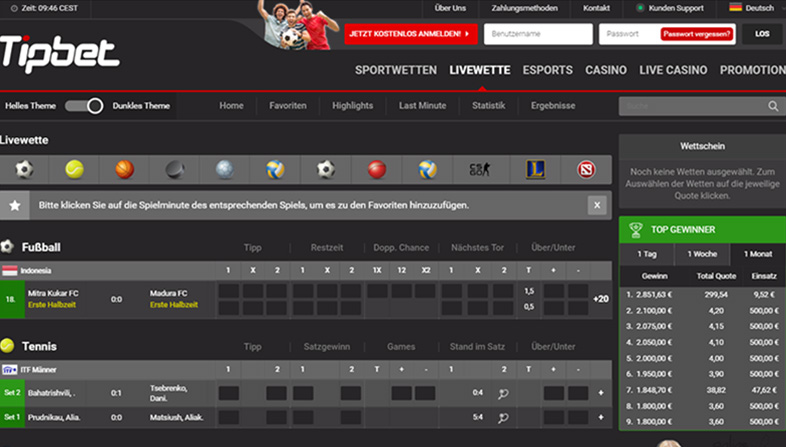Screen dimensions: 786x447
Task: Click the ITF Männer league icon
Action: pos(10,370)
